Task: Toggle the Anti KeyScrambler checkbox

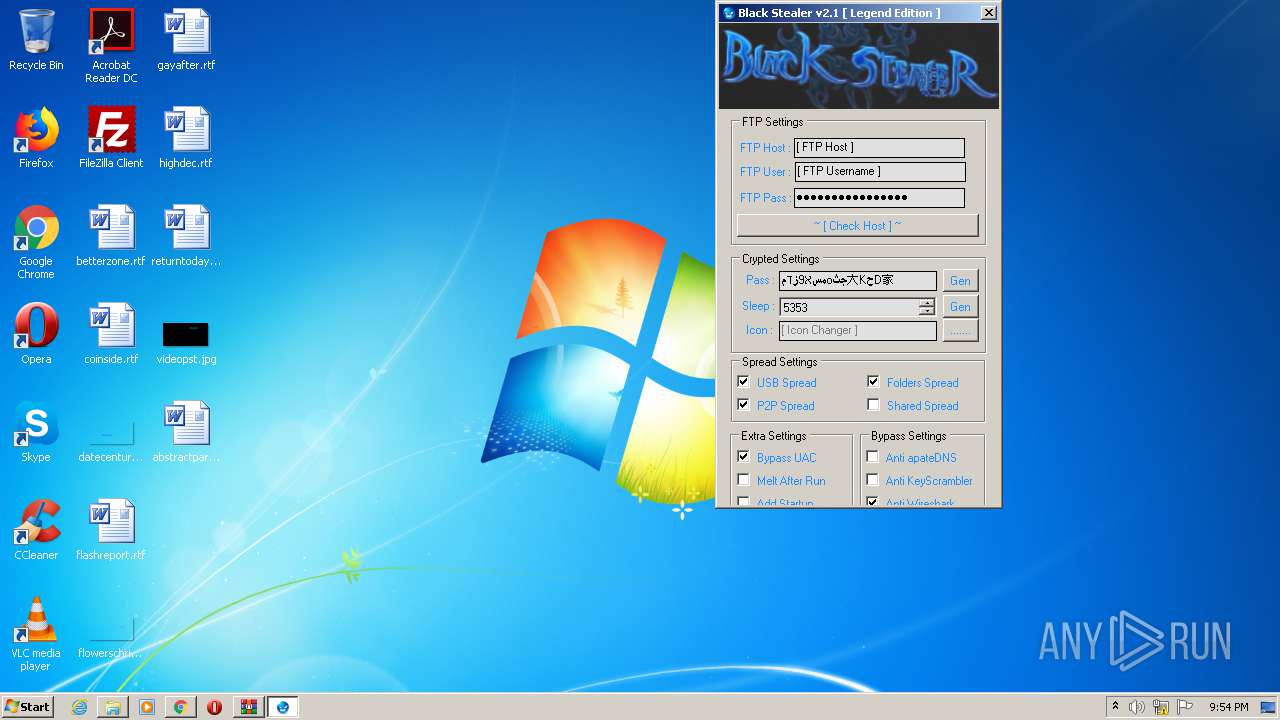Action: [x=872, y=480]
